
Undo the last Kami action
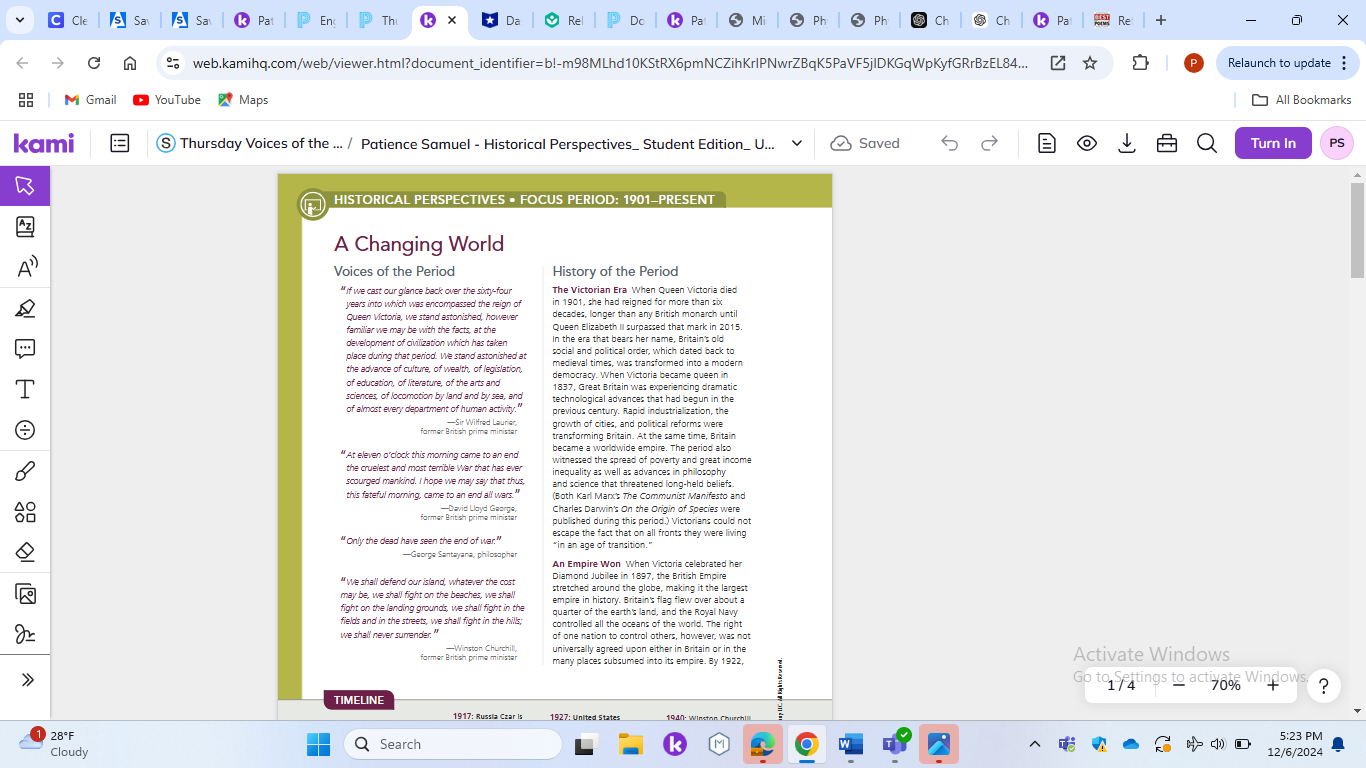(x=949, y=143)
